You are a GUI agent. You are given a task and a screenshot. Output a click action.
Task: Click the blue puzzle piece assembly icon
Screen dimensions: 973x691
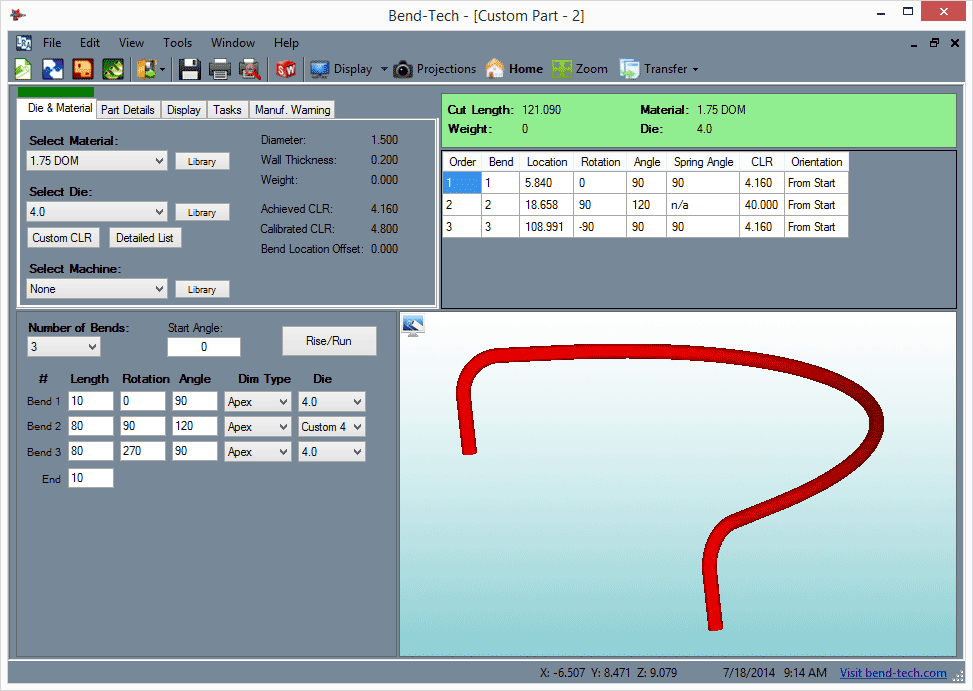[x=53, y=69]
